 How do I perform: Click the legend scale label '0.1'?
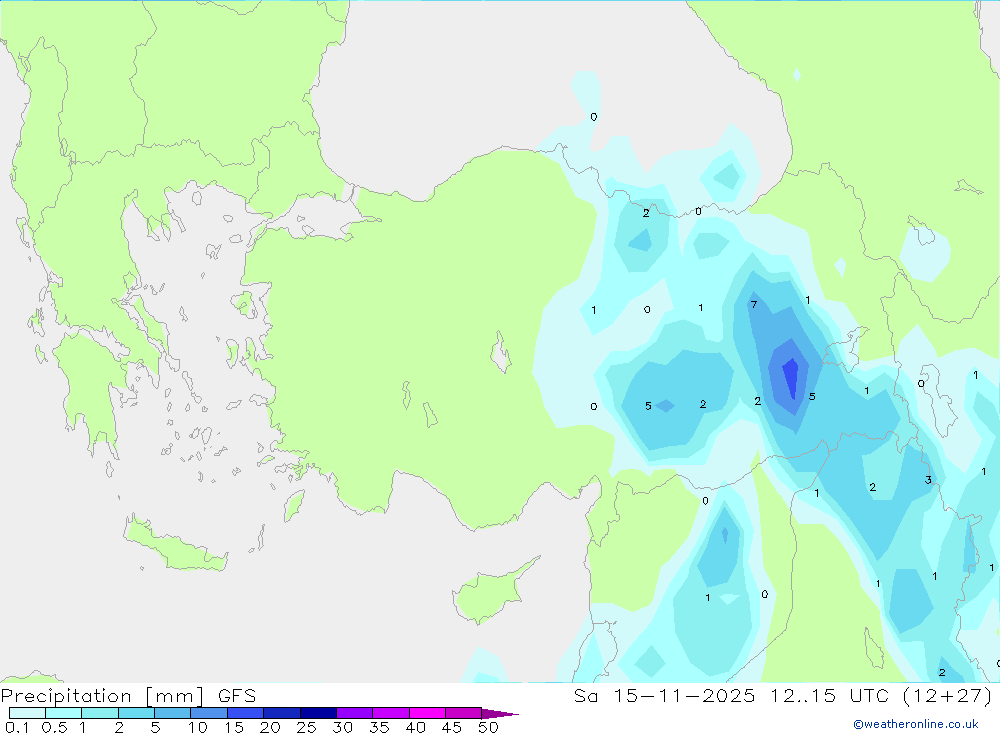click(x=17, y=727)
